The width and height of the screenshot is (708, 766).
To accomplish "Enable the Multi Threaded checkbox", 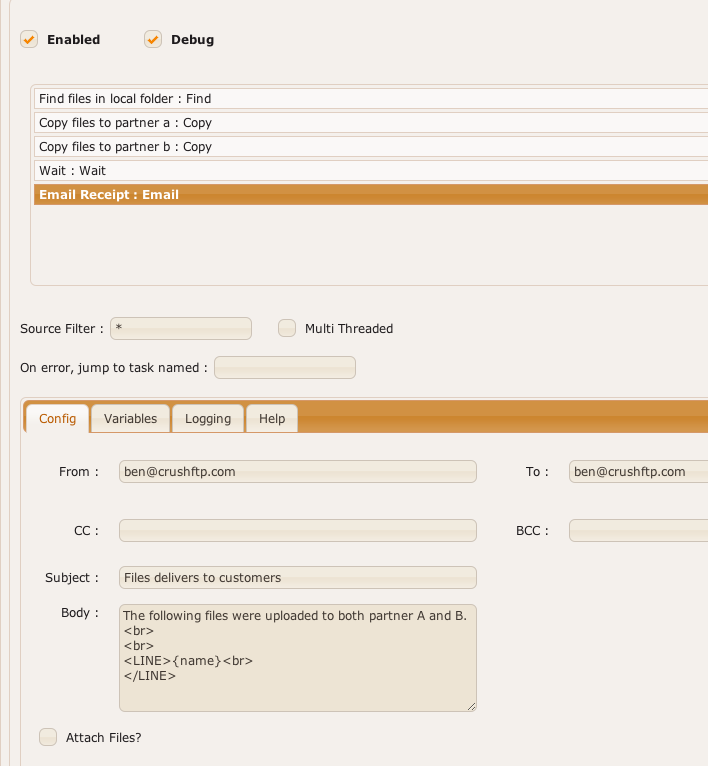I will click(287, 328).
